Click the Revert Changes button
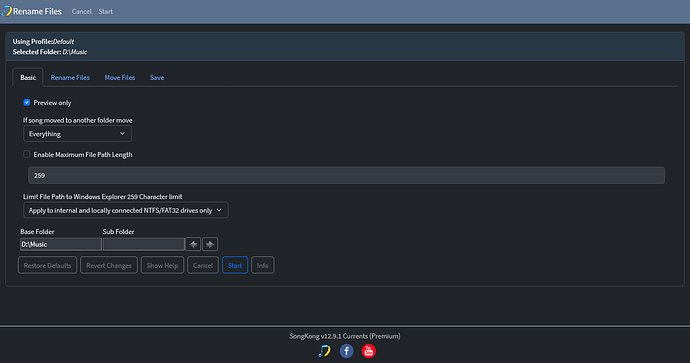 tap(109, 265)
